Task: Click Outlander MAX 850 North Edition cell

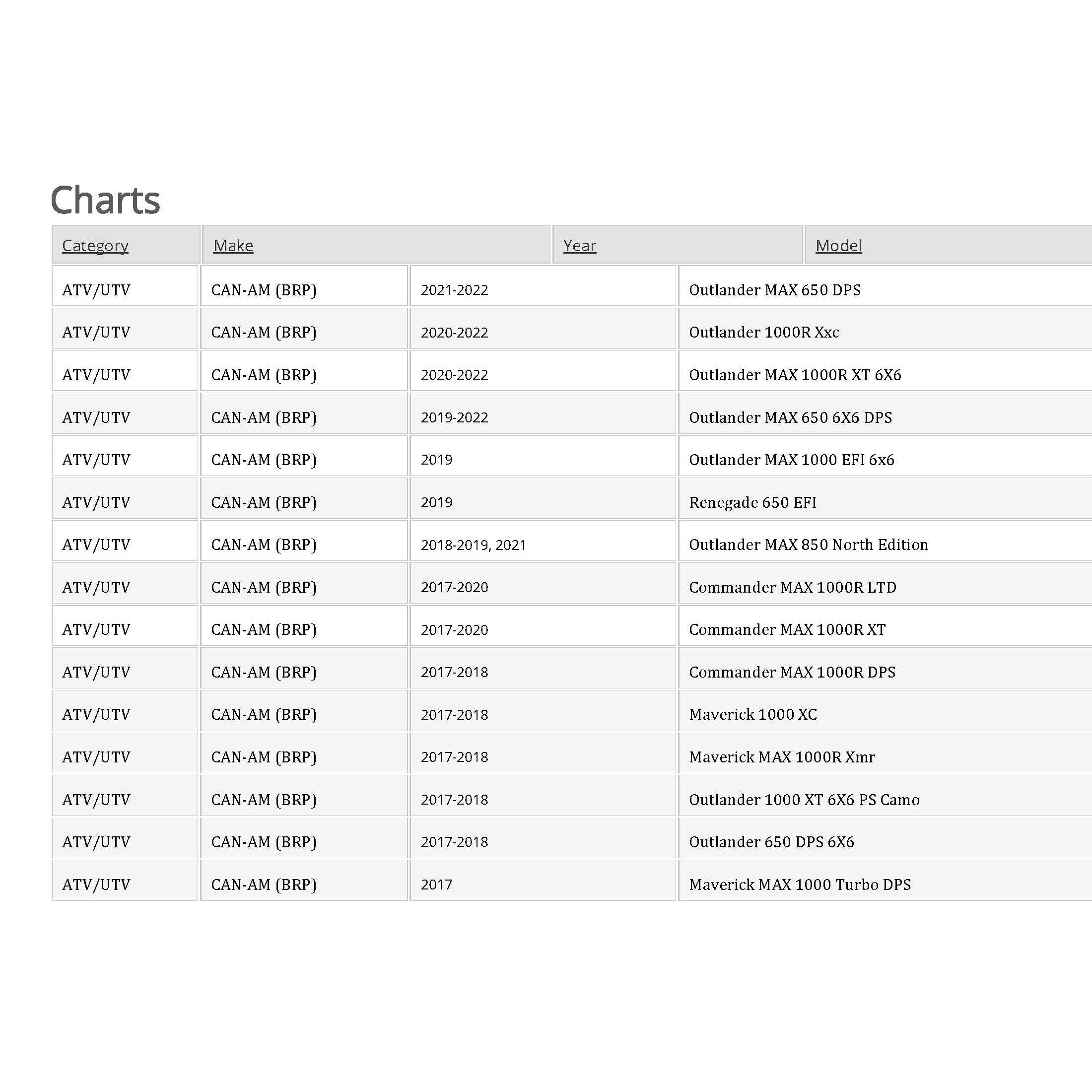Action: tap(885, 541)
